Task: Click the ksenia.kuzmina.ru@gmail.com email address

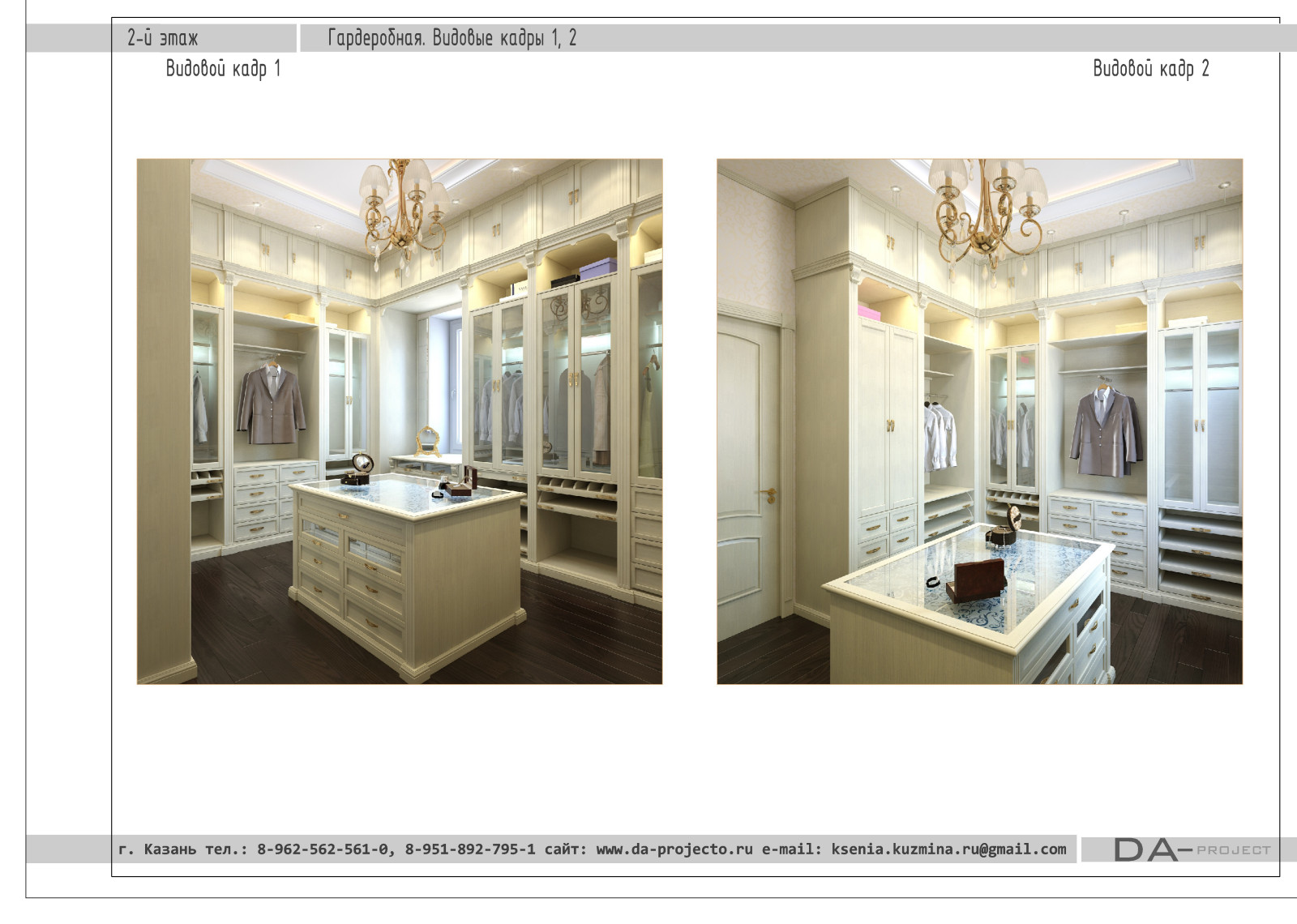Action: pos(948,849)
